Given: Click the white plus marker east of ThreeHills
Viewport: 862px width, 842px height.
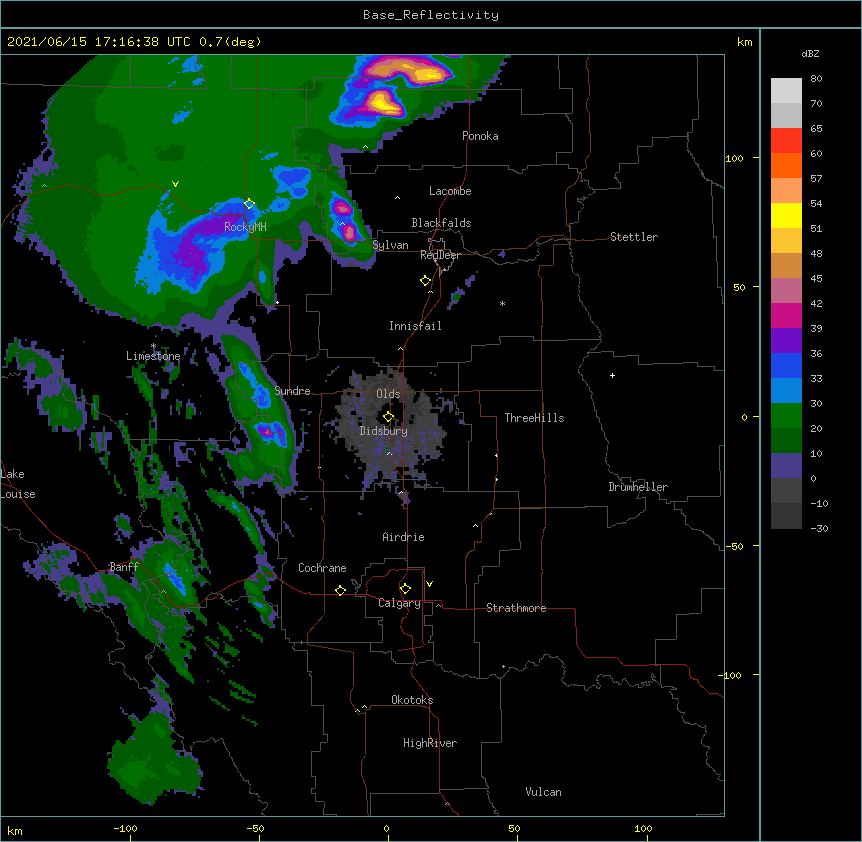Looking at the screenshot, I should click(612, 375).
